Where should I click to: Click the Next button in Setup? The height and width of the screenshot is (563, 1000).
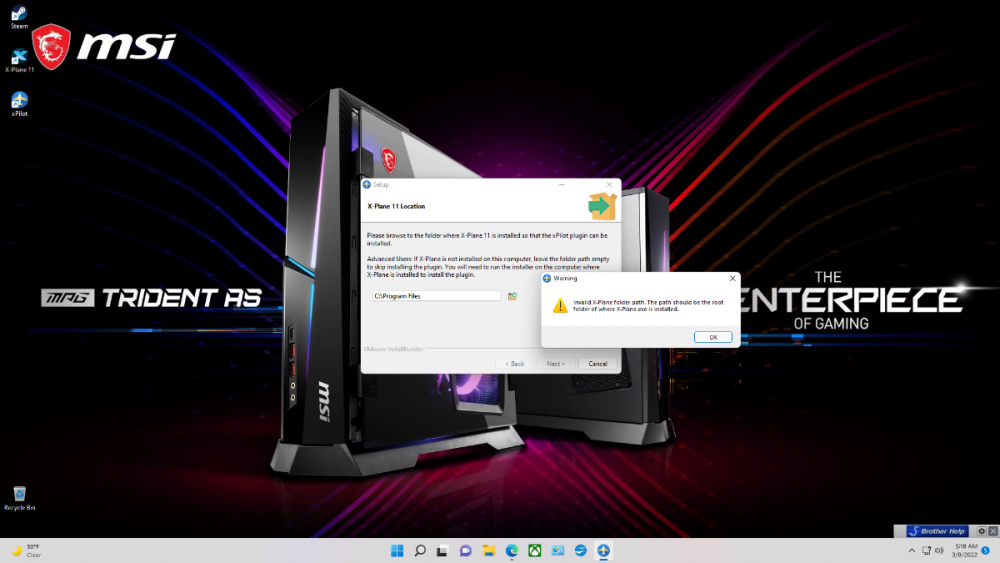[555, 364]
